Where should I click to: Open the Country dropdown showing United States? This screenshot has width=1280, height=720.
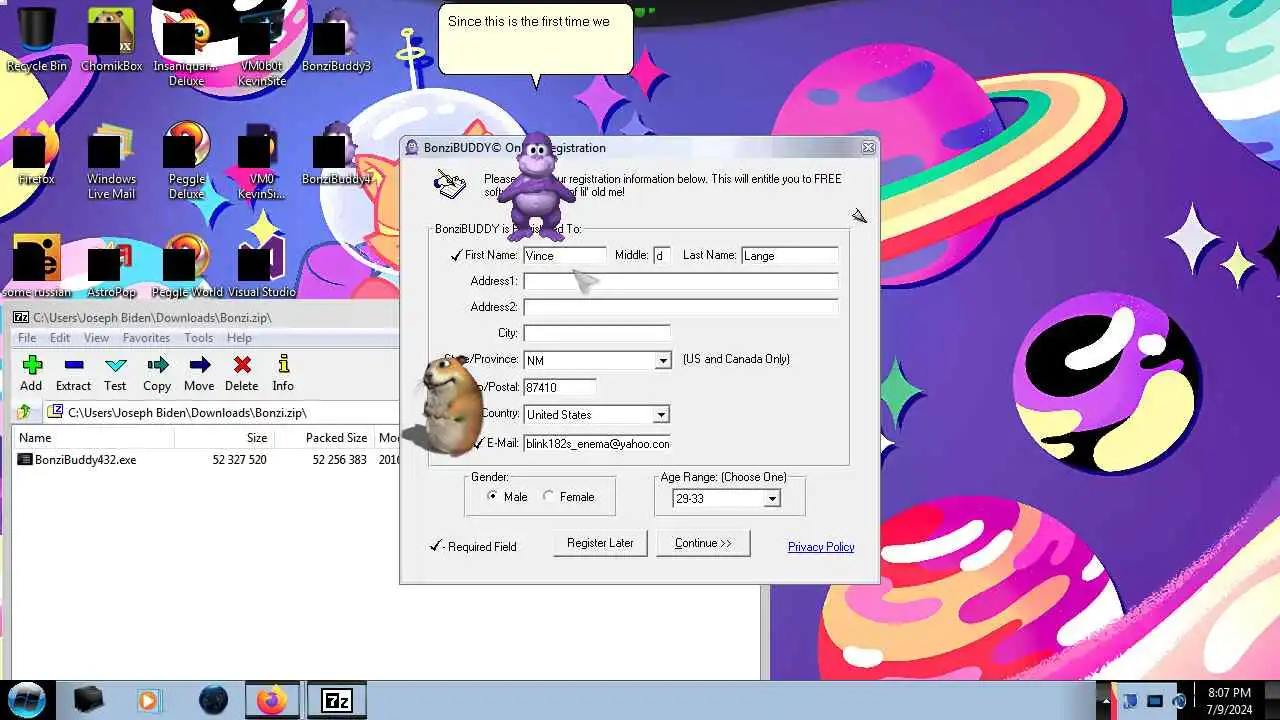click(x=661, y=414)
